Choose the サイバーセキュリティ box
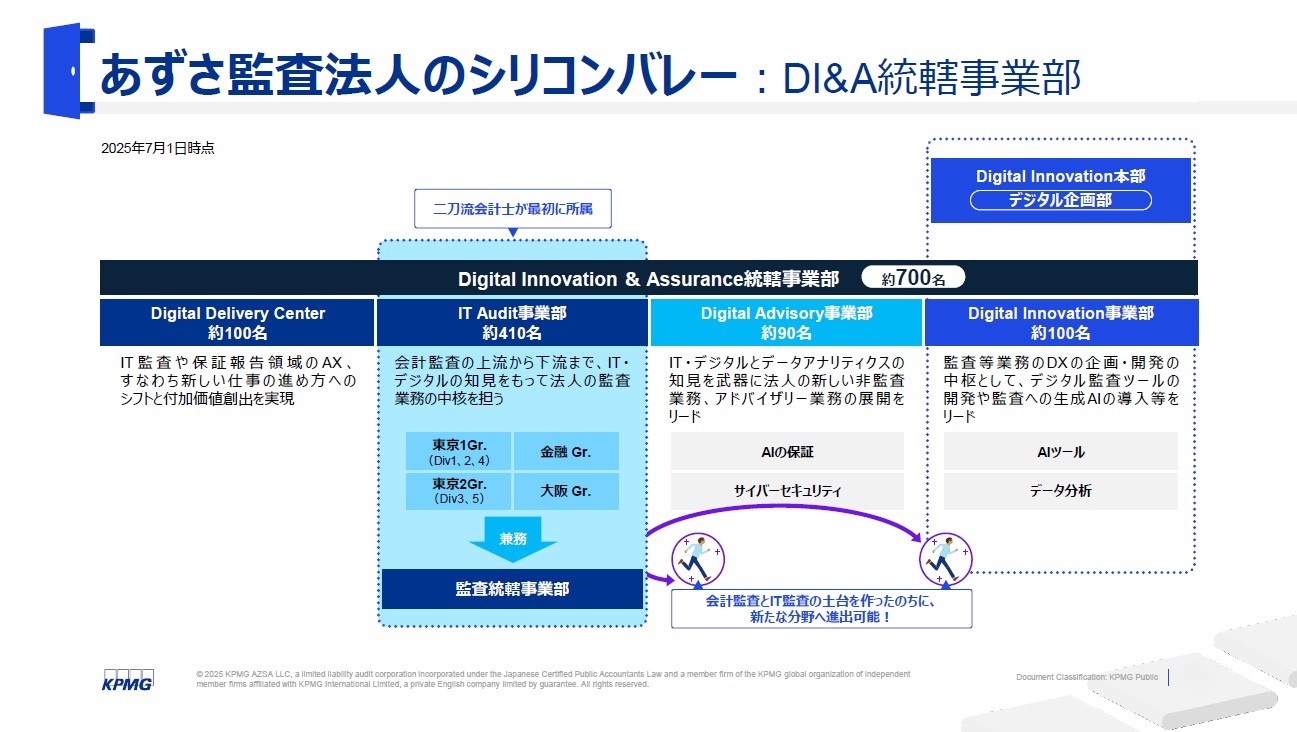 [x=787, y=491]
